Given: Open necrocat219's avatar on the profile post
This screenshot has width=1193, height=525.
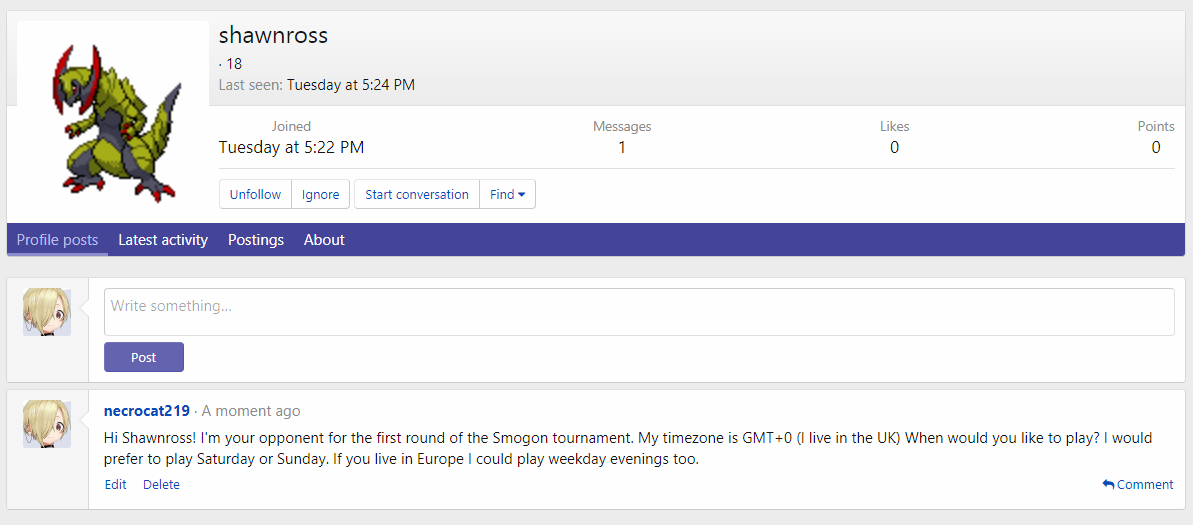Looking at the screenshot, I should (47, 424).
